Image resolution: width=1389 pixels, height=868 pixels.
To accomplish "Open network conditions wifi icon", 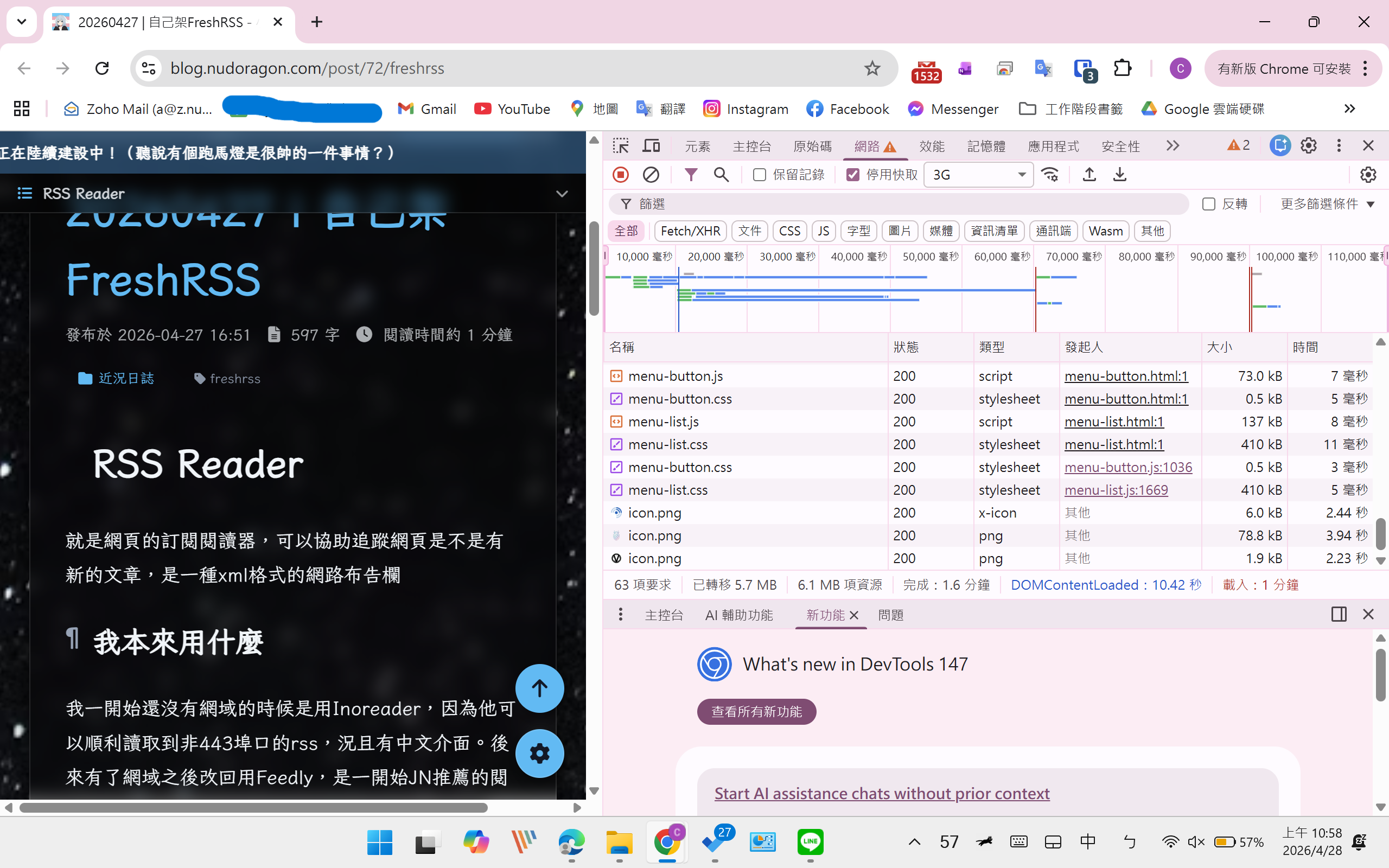I will 1050,175.
